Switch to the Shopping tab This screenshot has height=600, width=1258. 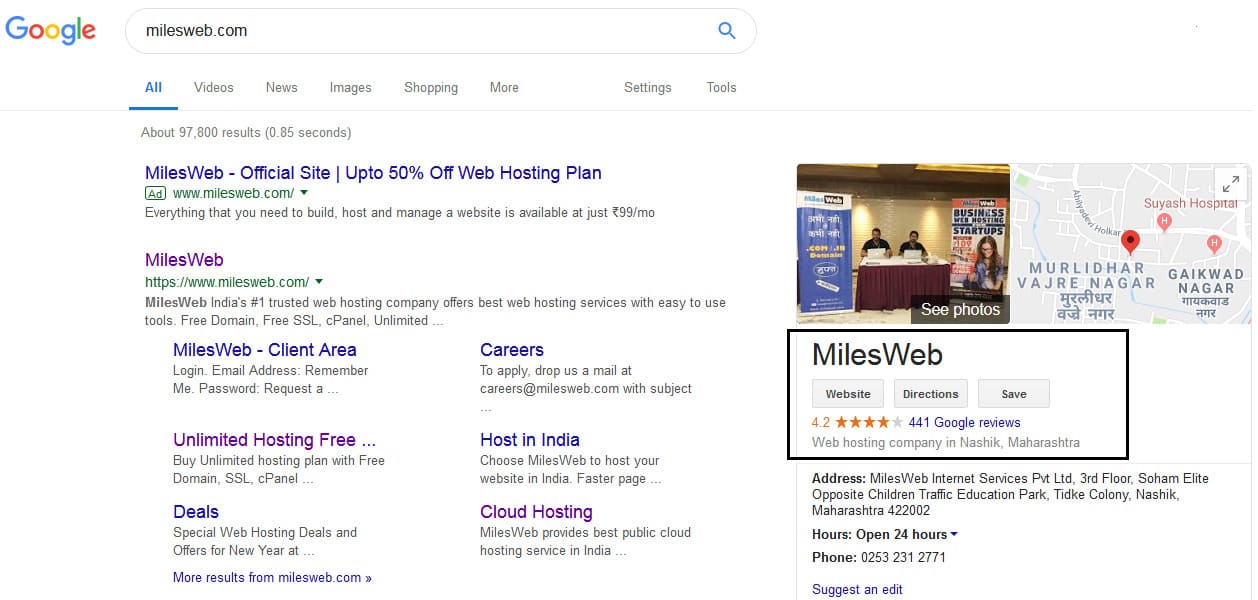[x=431, y=88]
